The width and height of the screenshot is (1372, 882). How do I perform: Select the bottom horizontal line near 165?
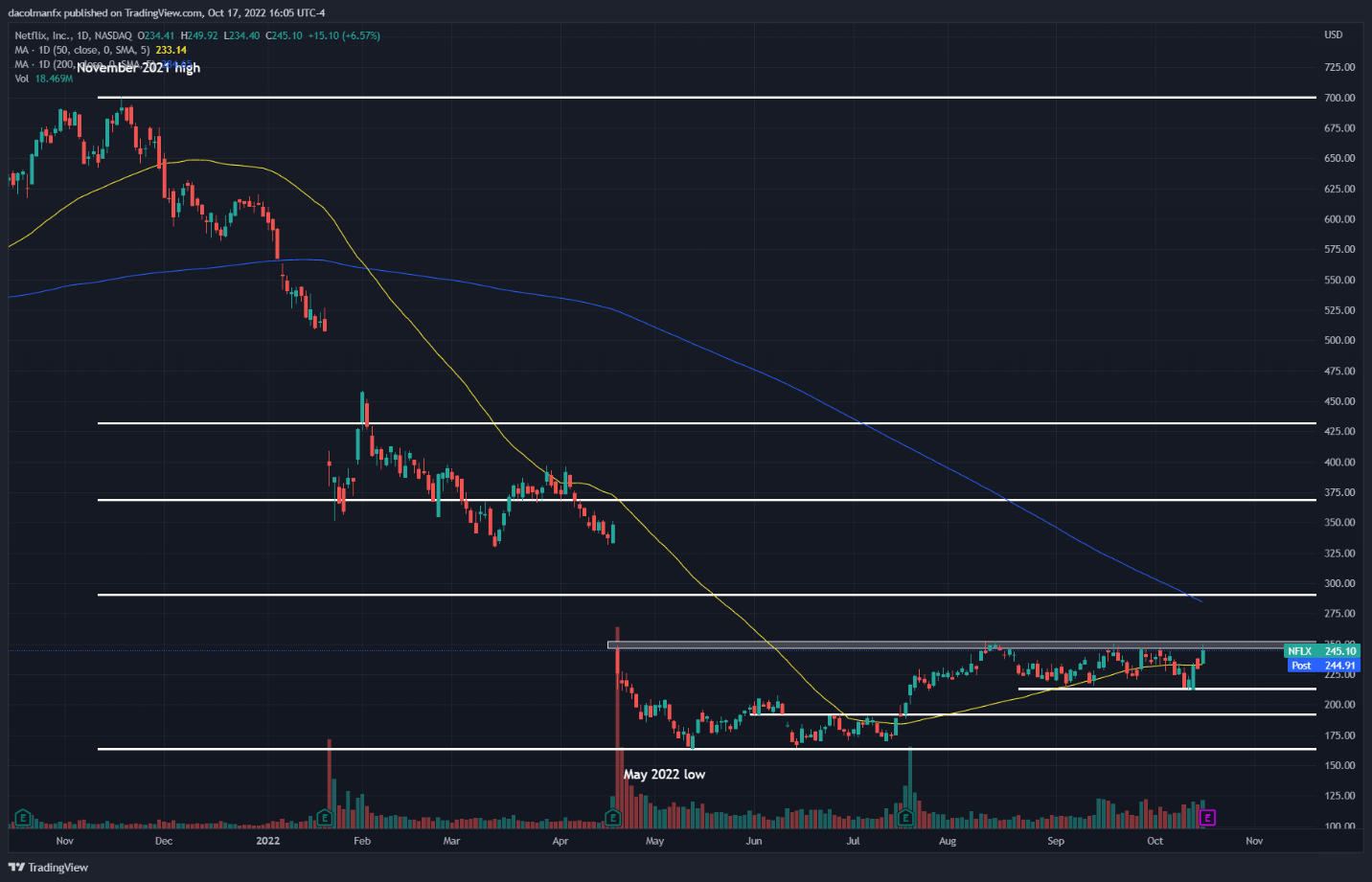(707, 749)
